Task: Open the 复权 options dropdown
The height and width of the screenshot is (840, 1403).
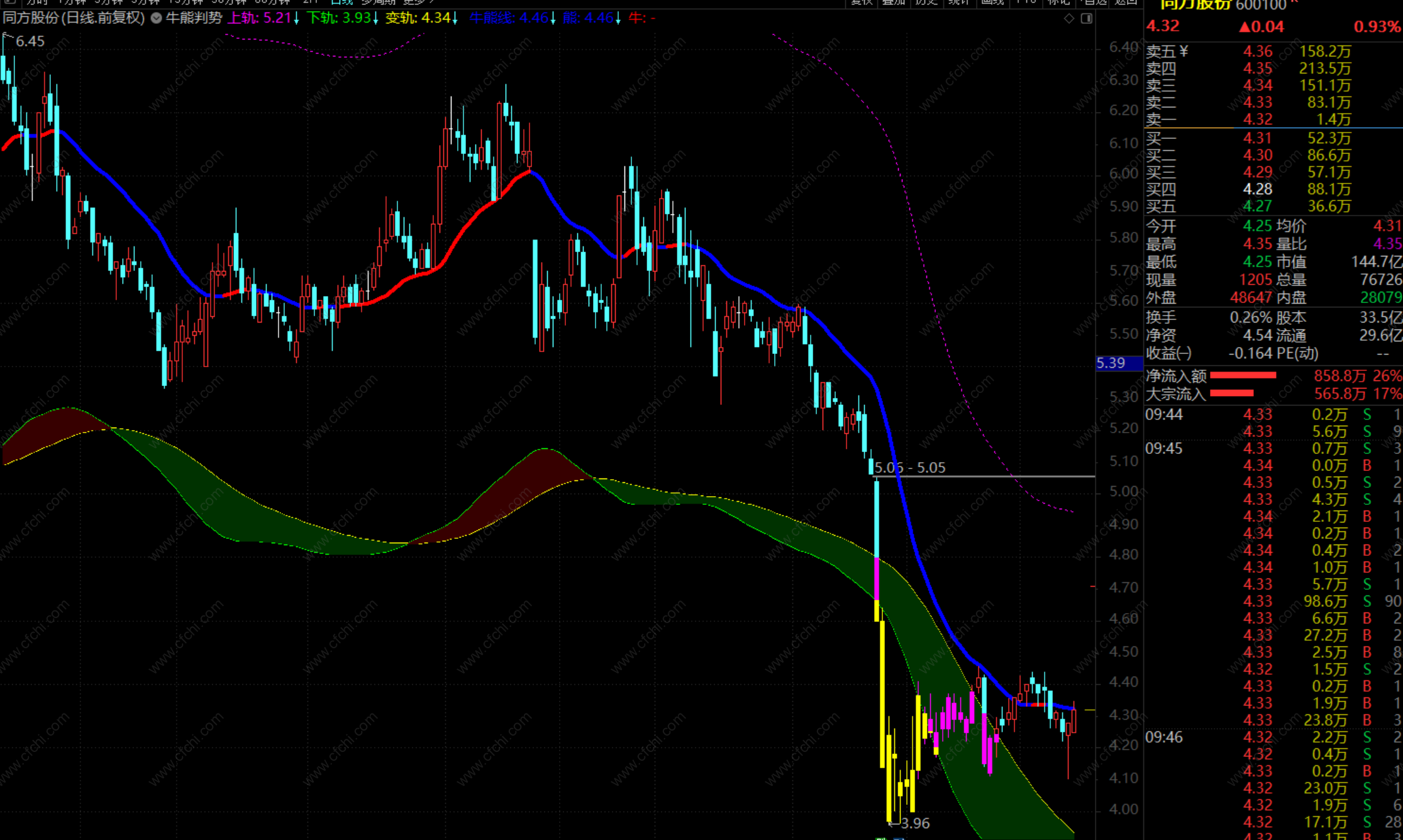Action: point(861,2)
